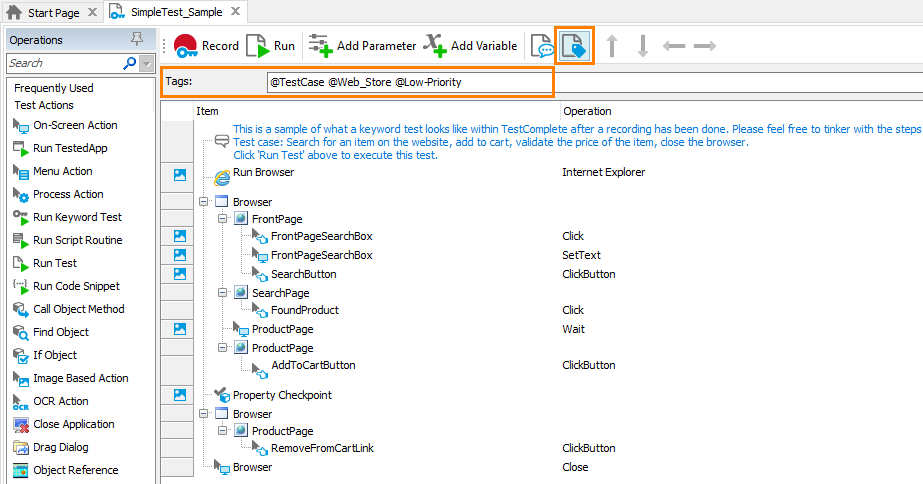The width and height of the screenshot is (923, 484).
Task: Click the move down arrow
Action: click(643, 47)
